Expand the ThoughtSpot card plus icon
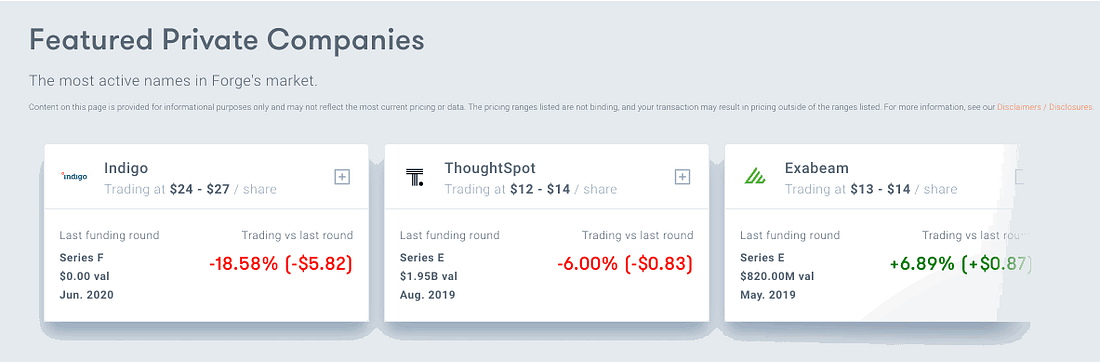Viewport: 1100px width, 362px height. pos(682,177)
